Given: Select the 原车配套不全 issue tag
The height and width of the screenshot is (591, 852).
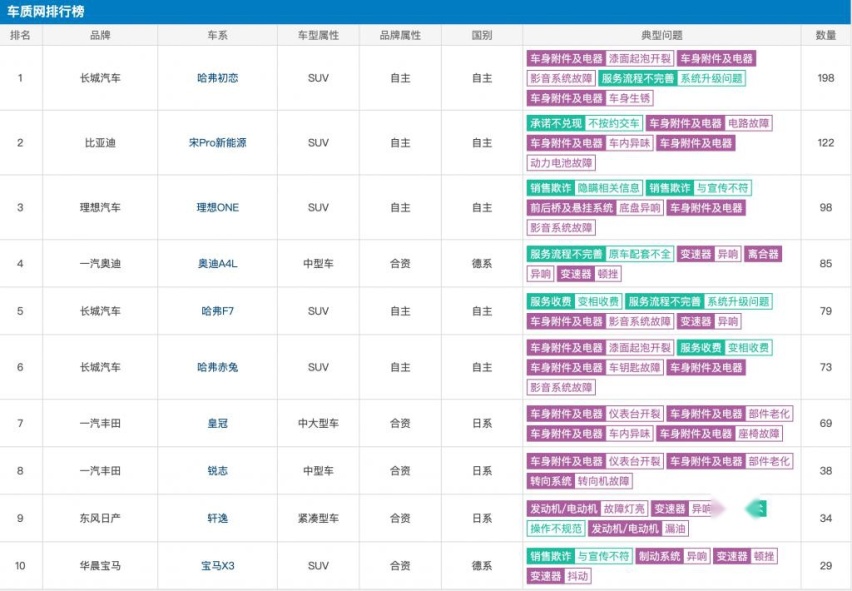Looking at the screenshot, I should pyautogui.click(x=639, y=254).
